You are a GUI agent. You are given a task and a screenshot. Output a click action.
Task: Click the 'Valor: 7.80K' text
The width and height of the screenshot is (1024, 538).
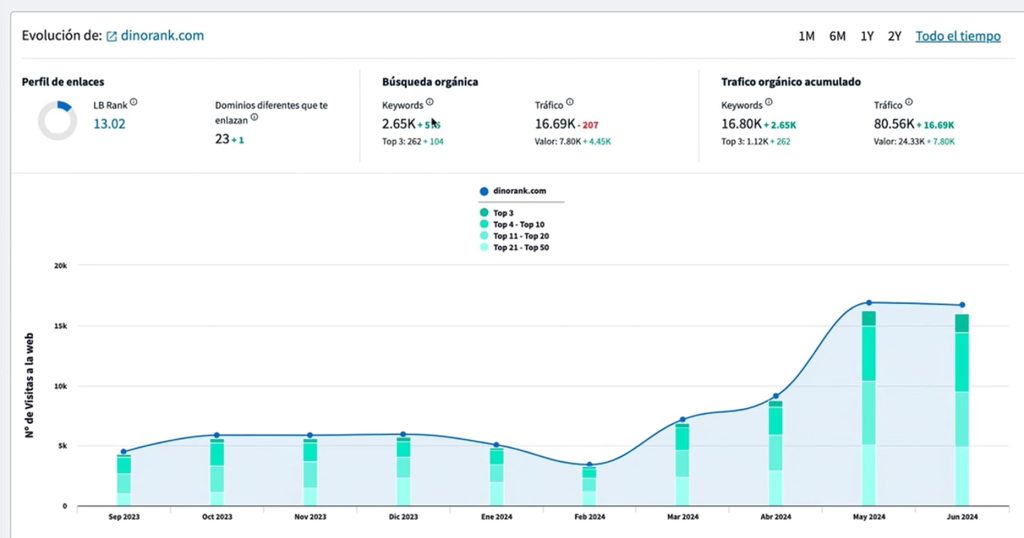558,142
